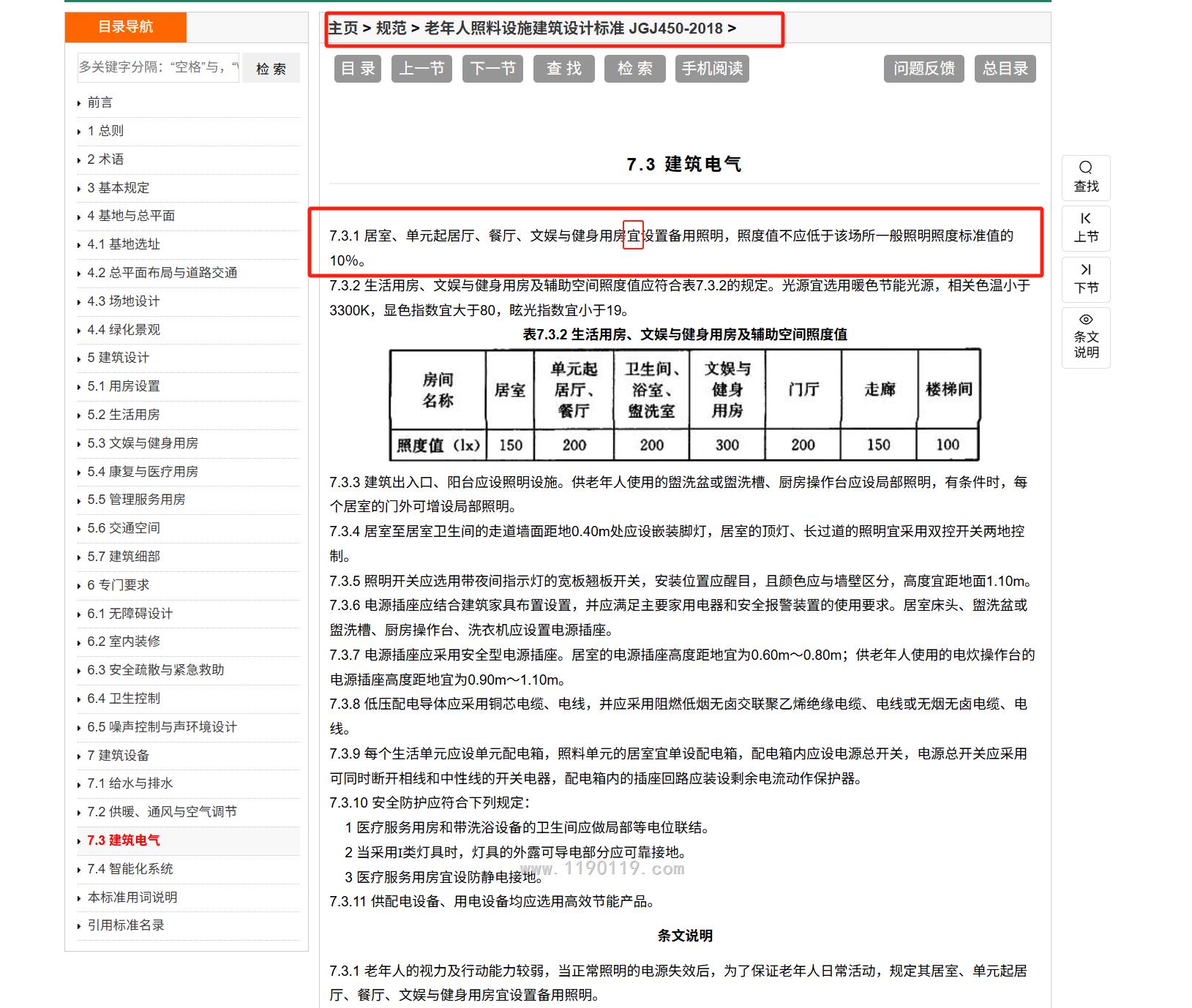The image size is (1192, 1008).
Task: Navigate to 7.4 智能化系统
Action: click(130, 869)
